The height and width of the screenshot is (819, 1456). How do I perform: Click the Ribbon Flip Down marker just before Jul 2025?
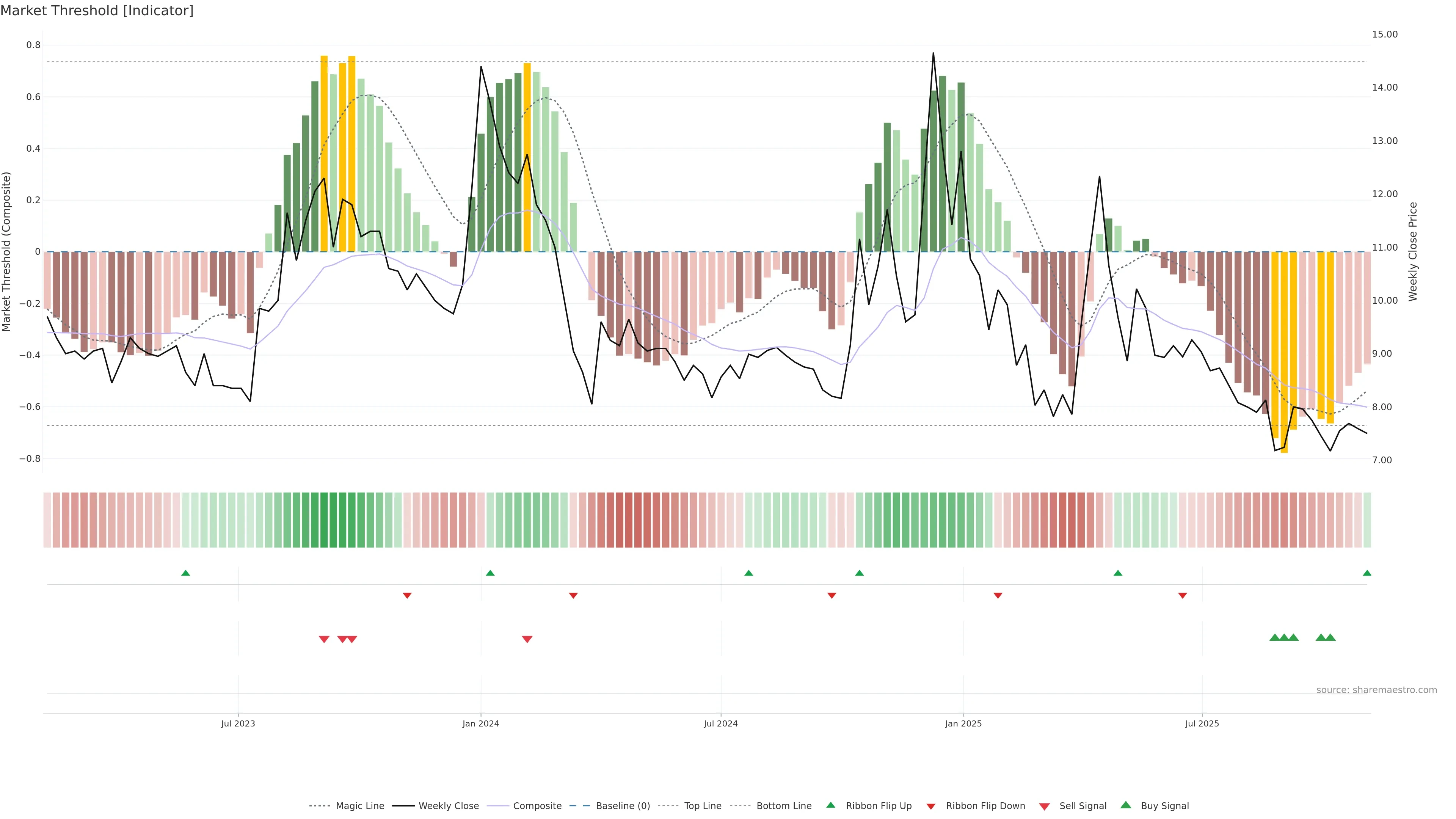click(x=1183, y=595)
